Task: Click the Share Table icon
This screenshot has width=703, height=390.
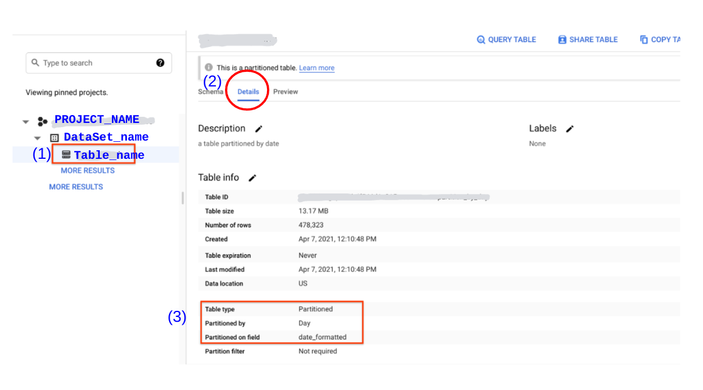Action: 562,40
